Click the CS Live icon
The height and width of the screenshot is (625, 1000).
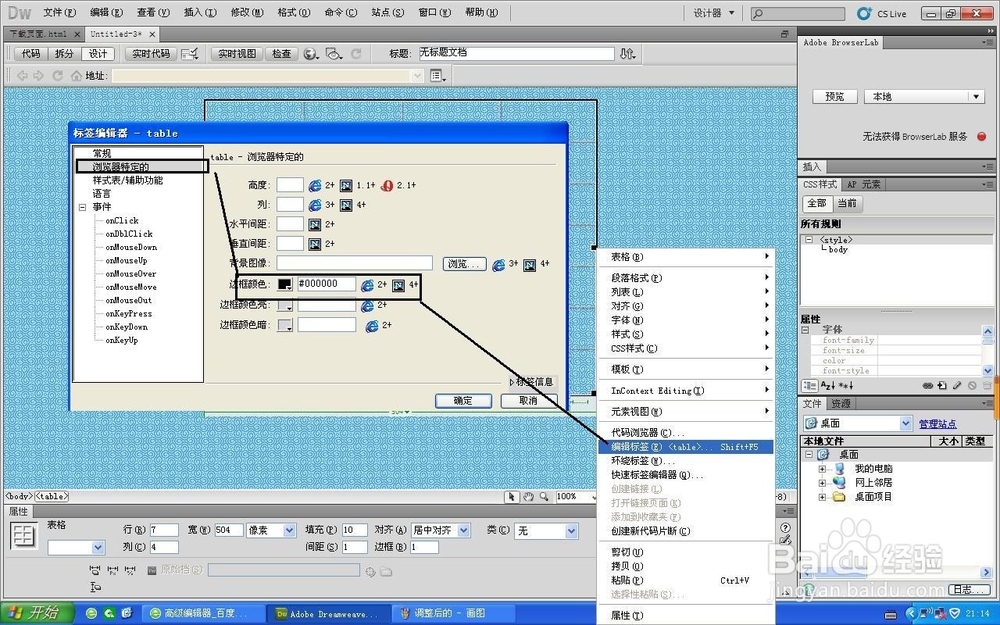864,13
